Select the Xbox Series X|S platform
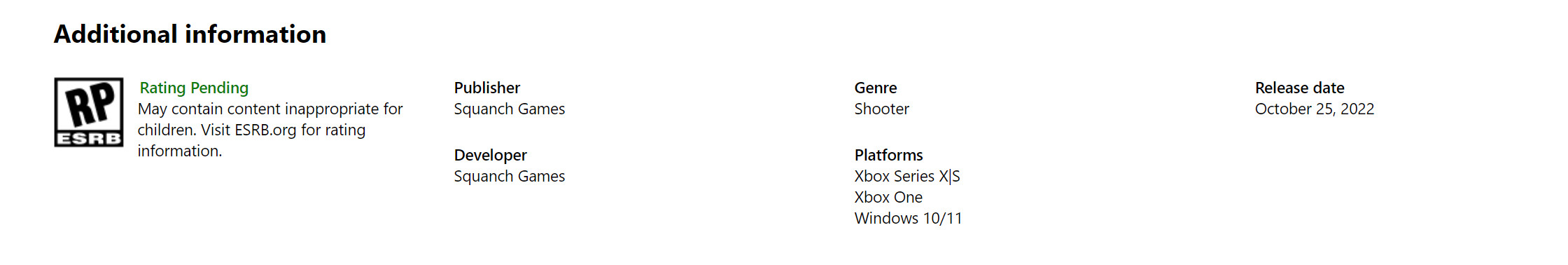Screen dimensions: 1568x265 pyautogui.click(x=906, y=176)
